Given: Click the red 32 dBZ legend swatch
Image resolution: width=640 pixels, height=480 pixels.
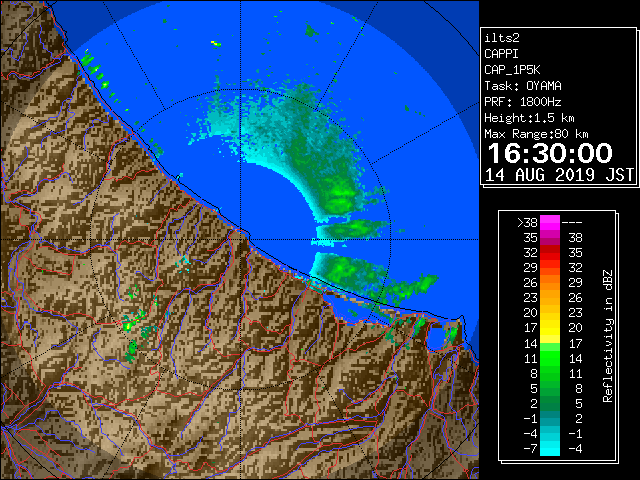Looking at the screenshot, I should pyautogui.click(x=550, y=253).
